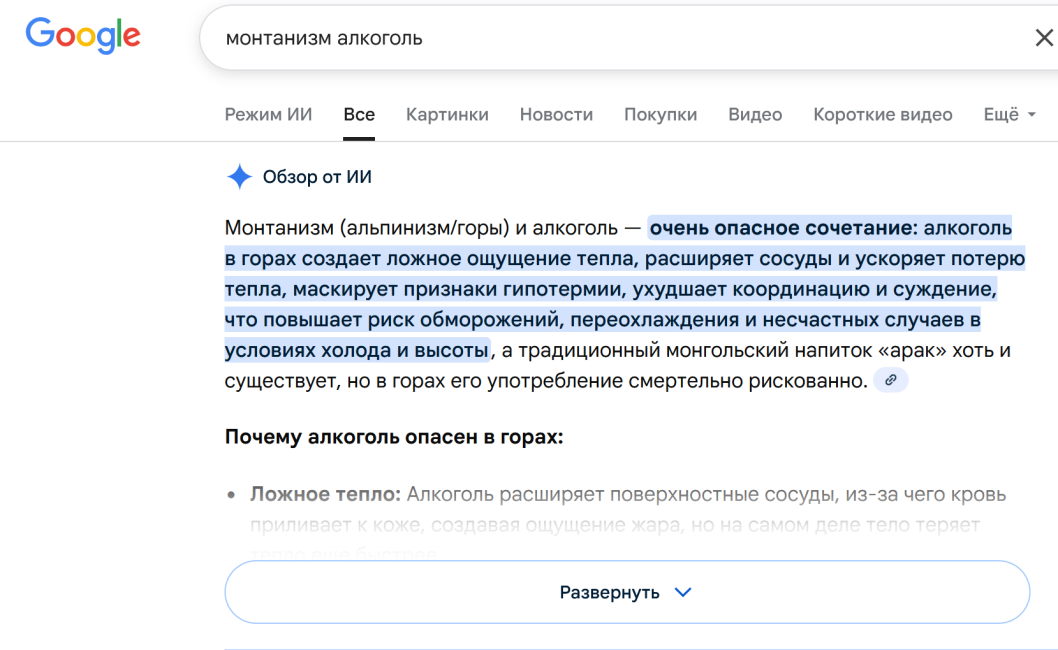The width and height of the screenshot is (1058, 650).
Task: Click the chevron inside the Развернуть button
Action: [x=683, y=591]
